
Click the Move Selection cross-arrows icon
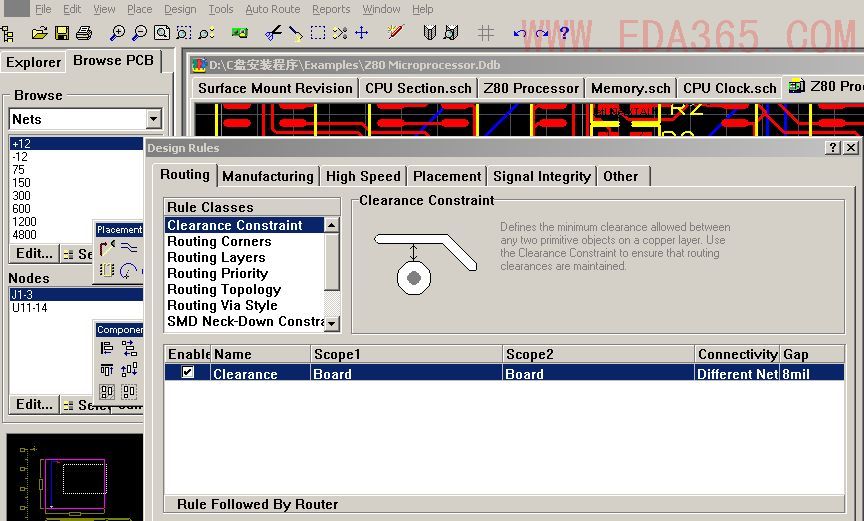pos(361,33)
